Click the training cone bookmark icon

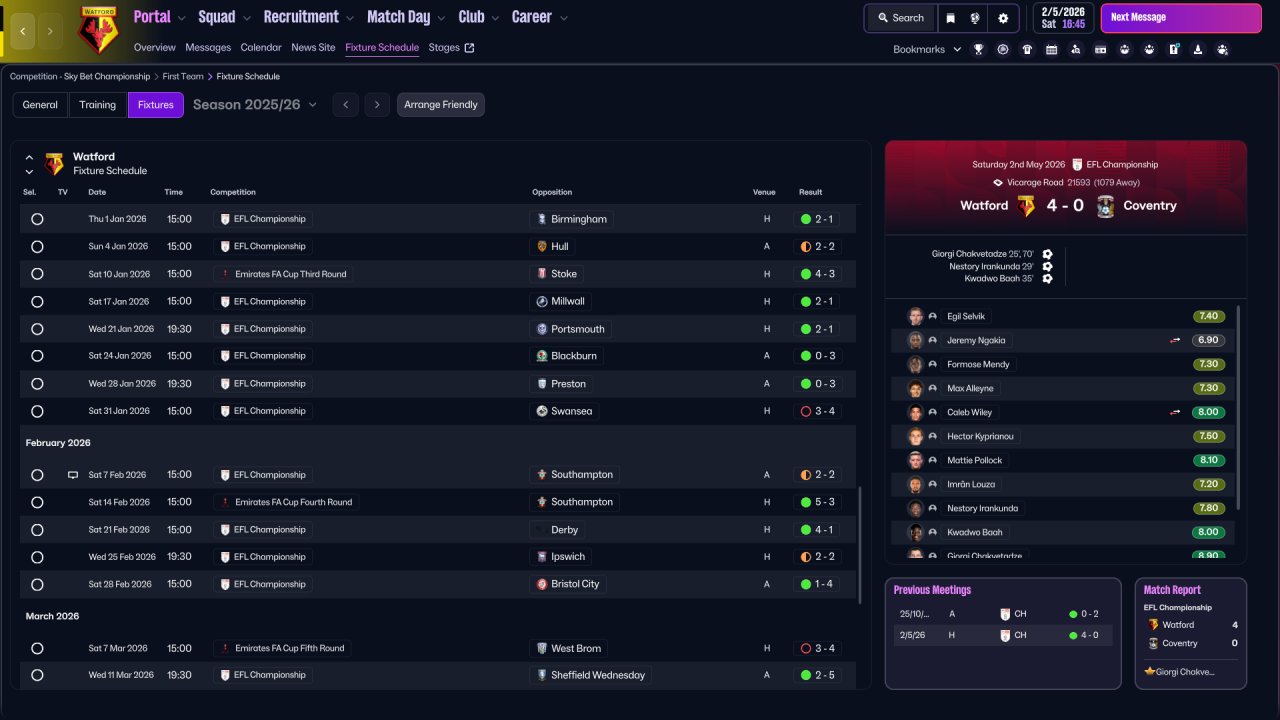[x=1198, y=49]
